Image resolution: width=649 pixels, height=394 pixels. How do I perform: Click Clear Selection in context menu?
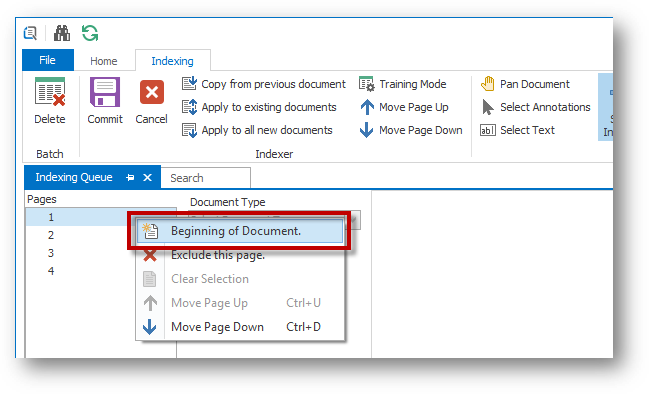tap(240, 279)
